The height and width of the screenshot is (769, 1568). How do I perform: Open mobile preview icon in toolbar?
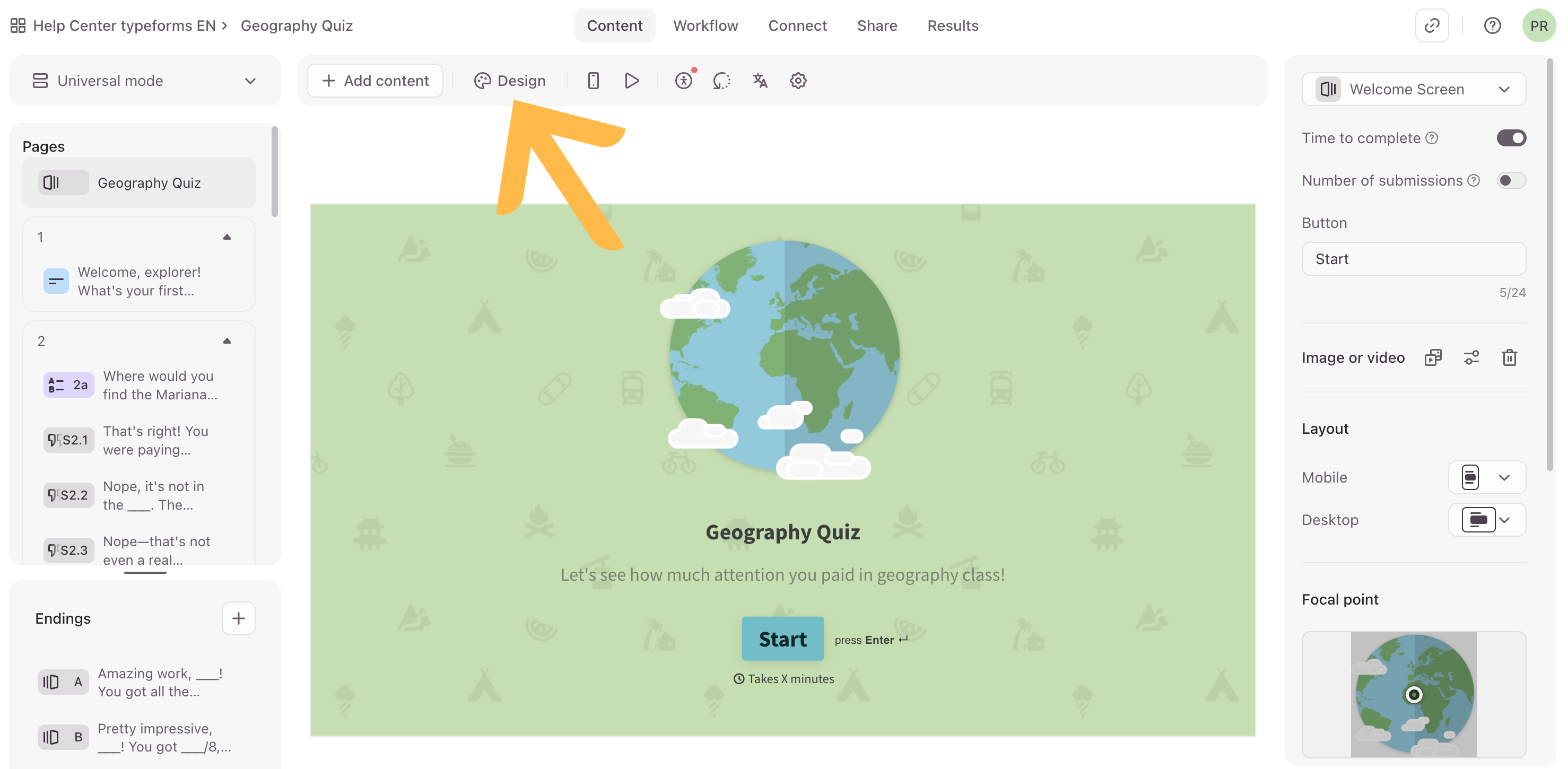(593, 81)
